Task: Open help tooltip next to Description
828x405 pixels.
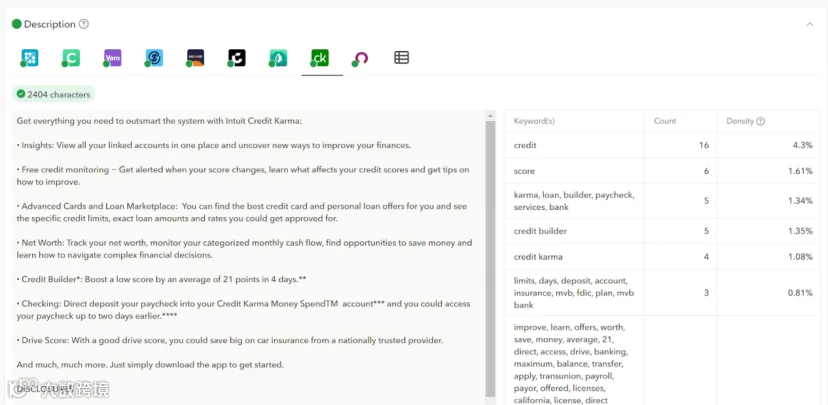Action: [x=83, y=24]
